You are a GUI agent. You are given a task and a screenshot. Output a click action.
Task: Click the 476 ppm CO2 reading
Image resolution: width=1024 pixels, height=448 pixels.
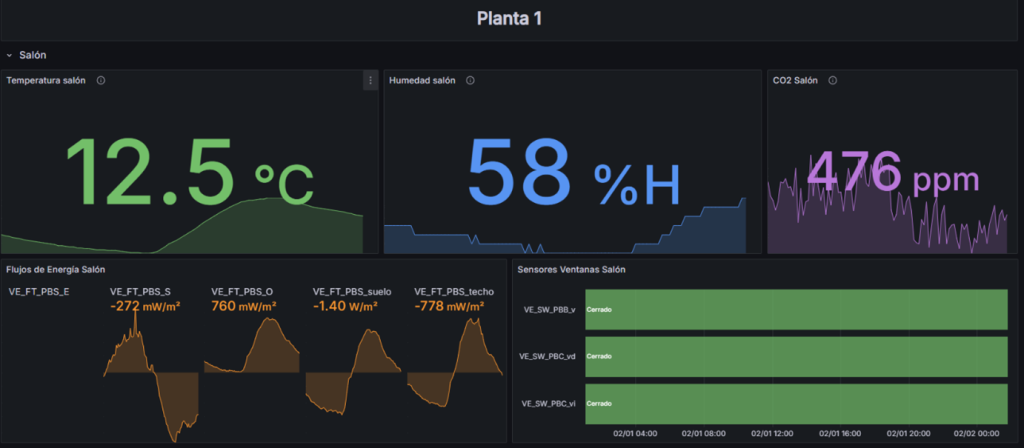(892, 172)
